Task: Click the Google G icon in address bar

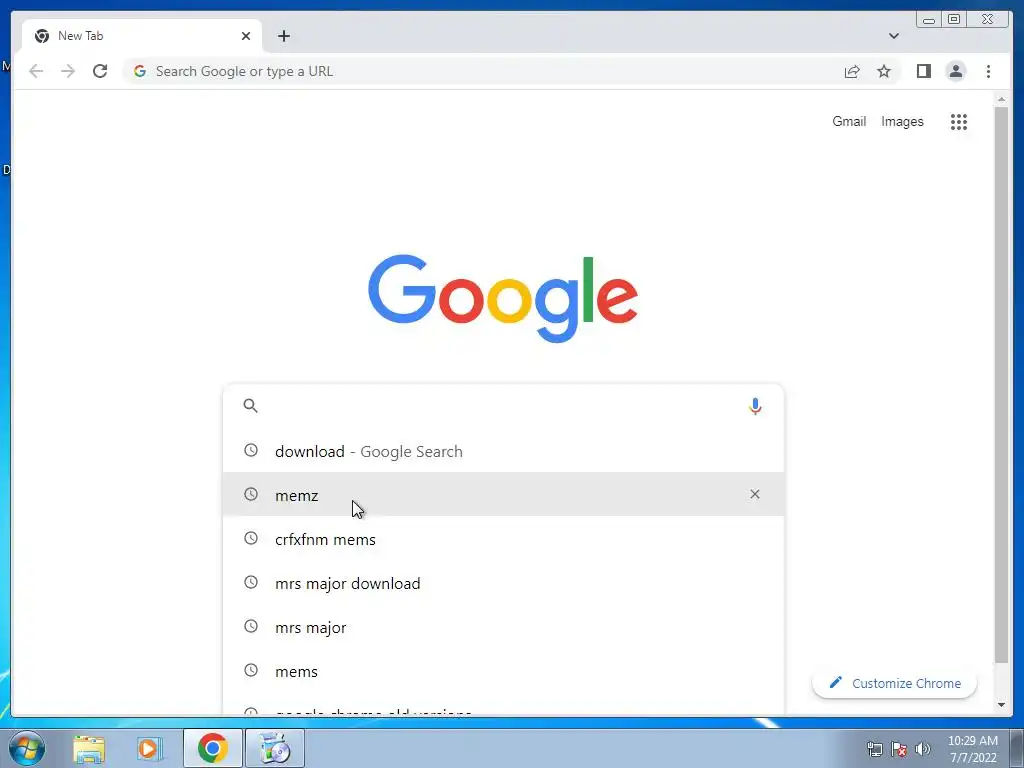Action: pos(140,71)
